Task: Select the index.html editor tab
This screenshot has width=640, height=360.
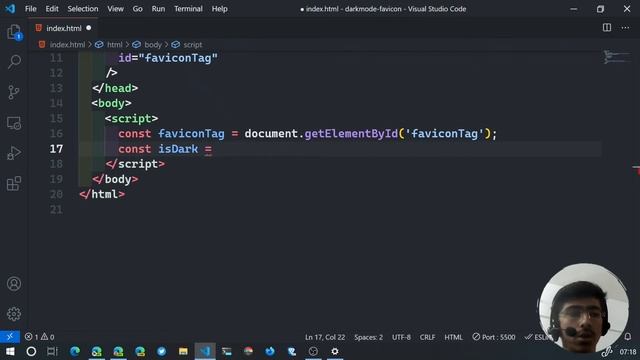Action: point(63,28)
